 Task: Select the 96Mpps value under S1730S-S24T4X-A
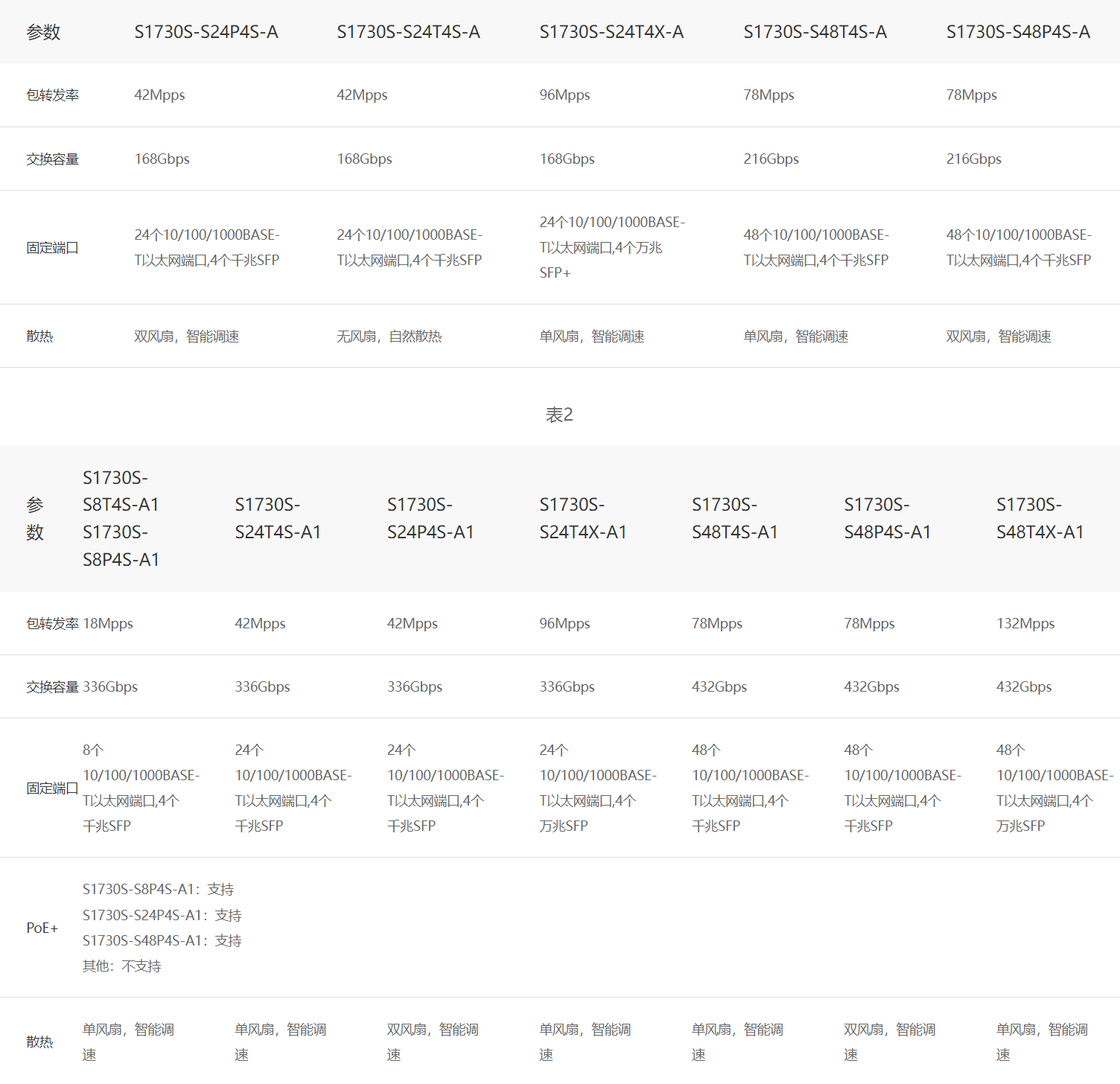pyautogui.click(x=564, y=95)
